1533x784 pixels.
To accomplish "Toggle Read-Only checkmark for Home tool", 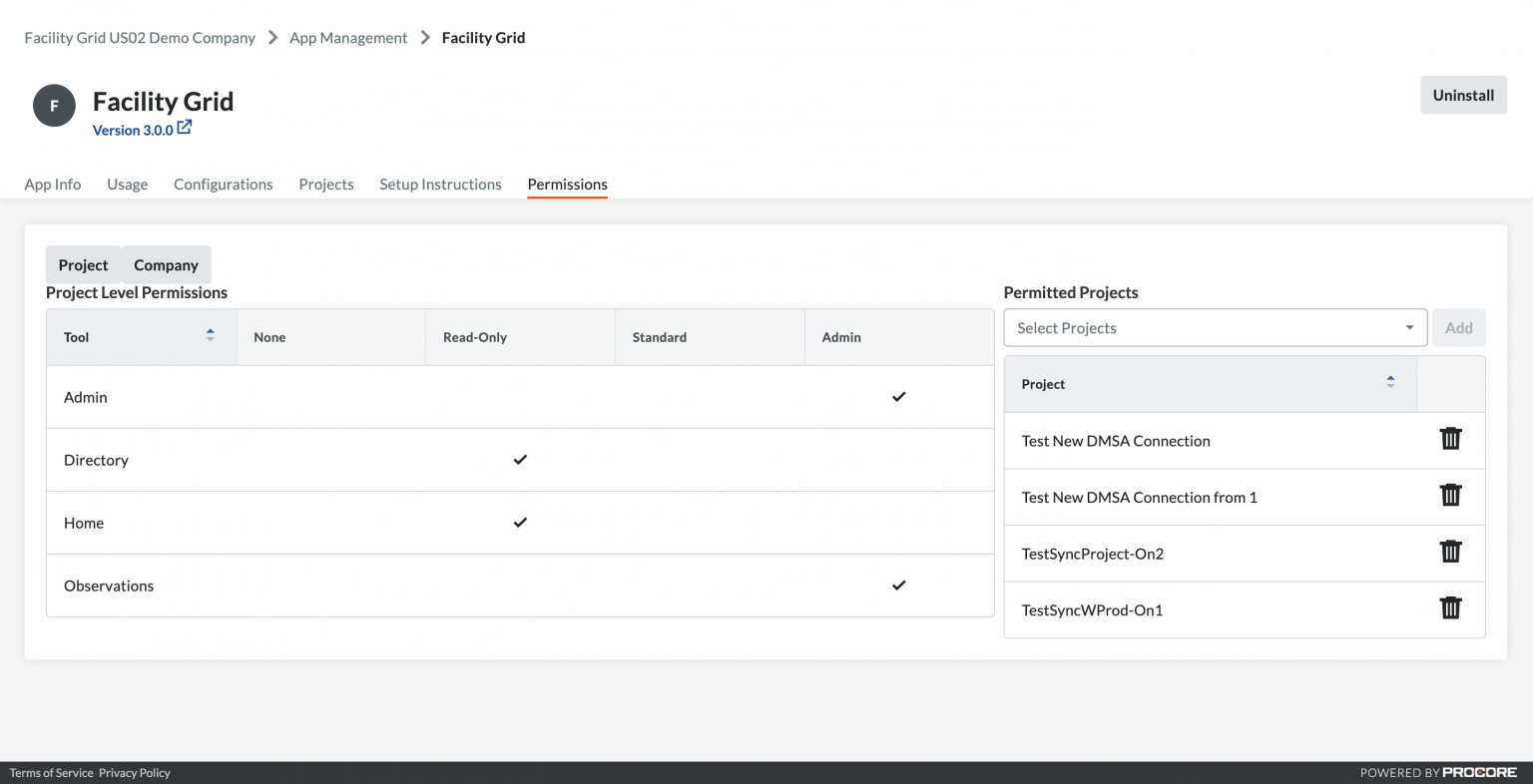I will pos(520,523).
